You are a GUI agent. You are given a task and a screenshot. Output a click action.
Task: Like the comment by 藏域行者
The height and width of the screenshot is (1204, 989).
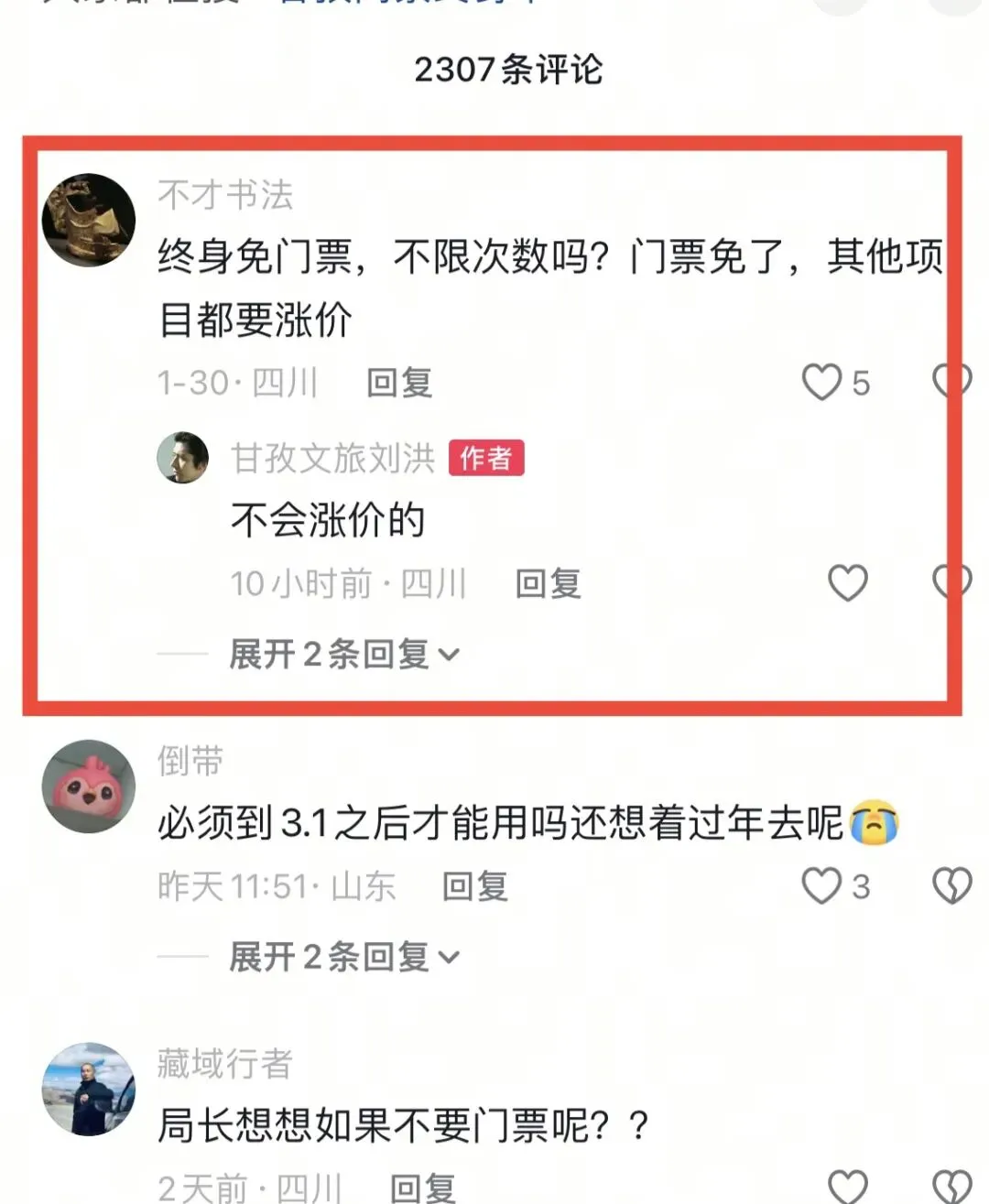847,1186
